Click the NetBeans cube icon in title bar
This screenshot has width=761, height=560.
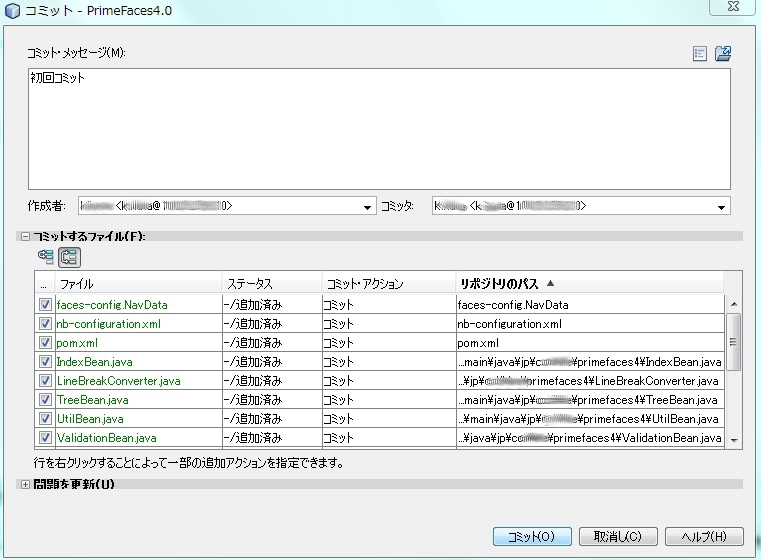(x=12, y=11)
